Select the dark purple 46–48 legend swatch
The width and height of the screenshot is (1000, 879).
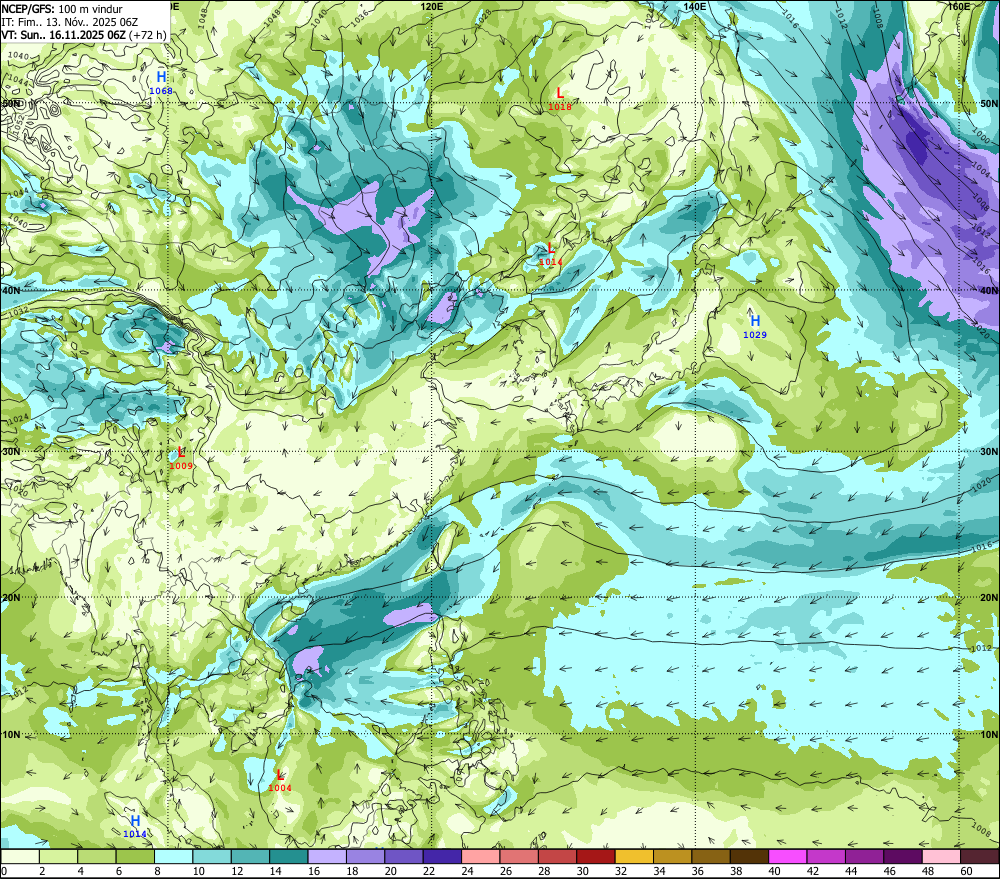coord(902,856)
